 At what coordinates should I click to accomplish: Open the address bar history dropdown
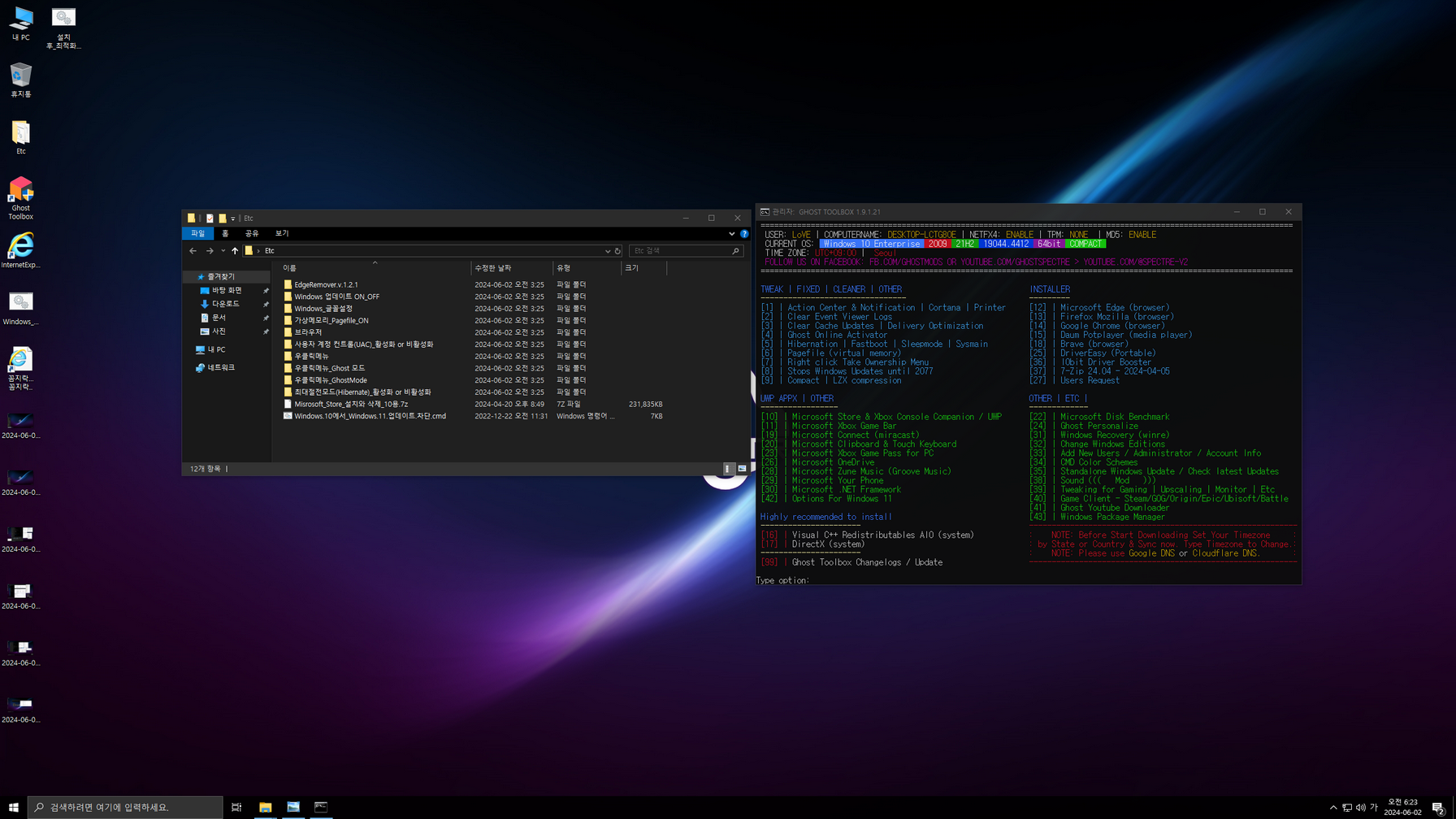tap(607, 251)
